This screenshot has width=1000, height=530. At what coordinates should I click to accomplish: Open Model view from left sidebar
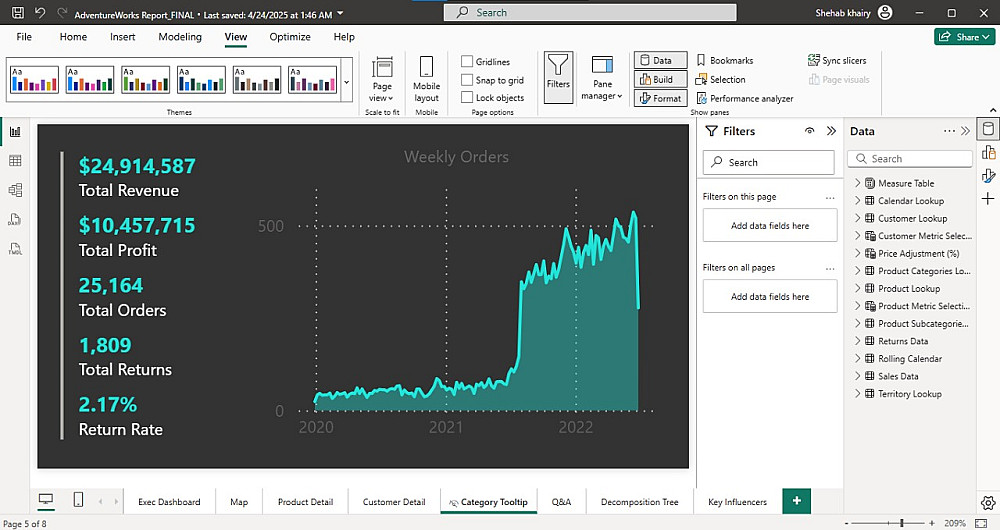15,190
